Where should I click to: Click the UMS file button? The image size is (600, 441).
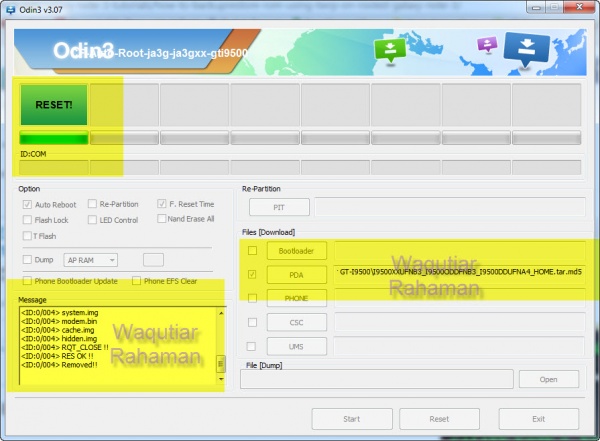click(x=297, y=346)
